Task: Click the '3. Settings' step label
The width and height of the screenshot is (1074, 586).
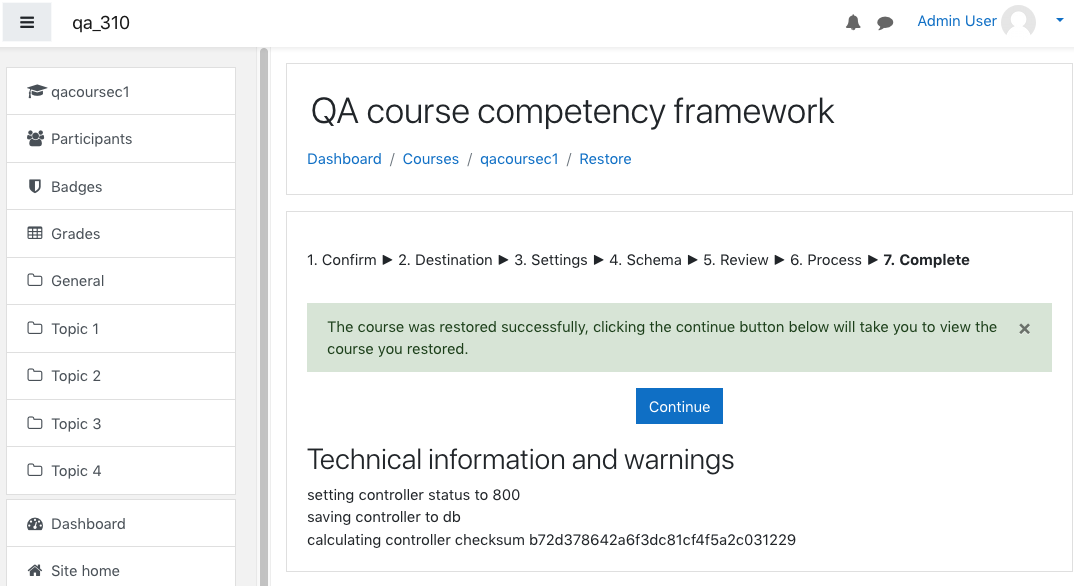Action: pos(551,260)
